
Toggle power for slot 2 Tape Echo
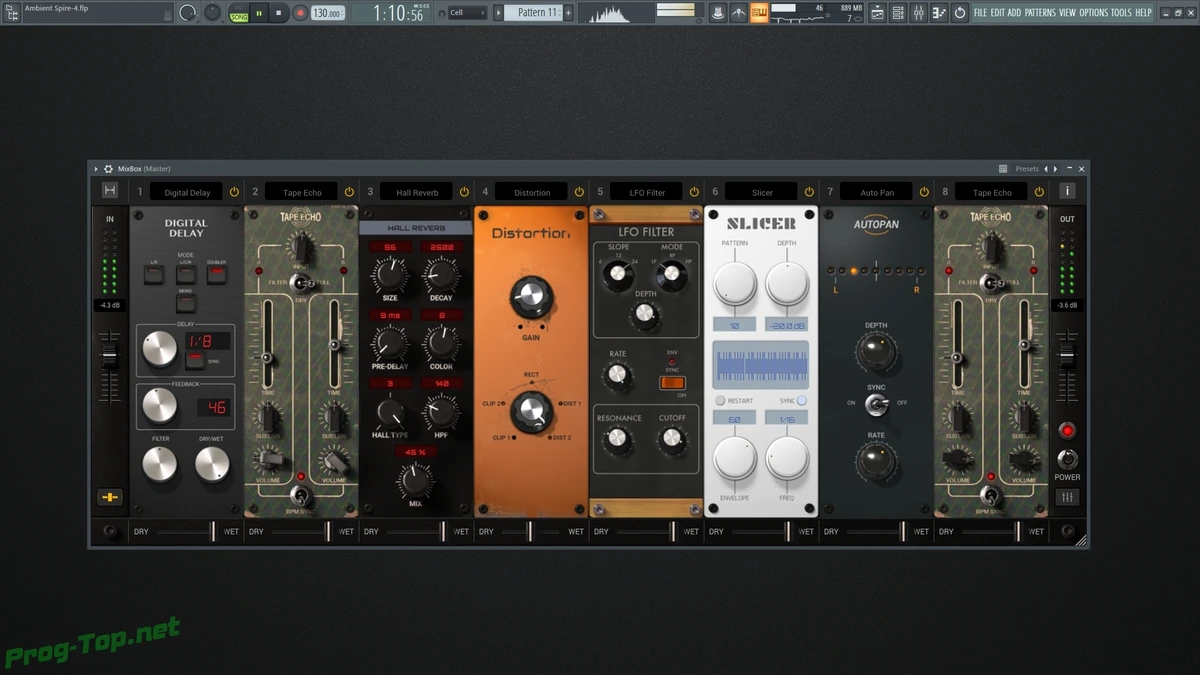point(349,192)
